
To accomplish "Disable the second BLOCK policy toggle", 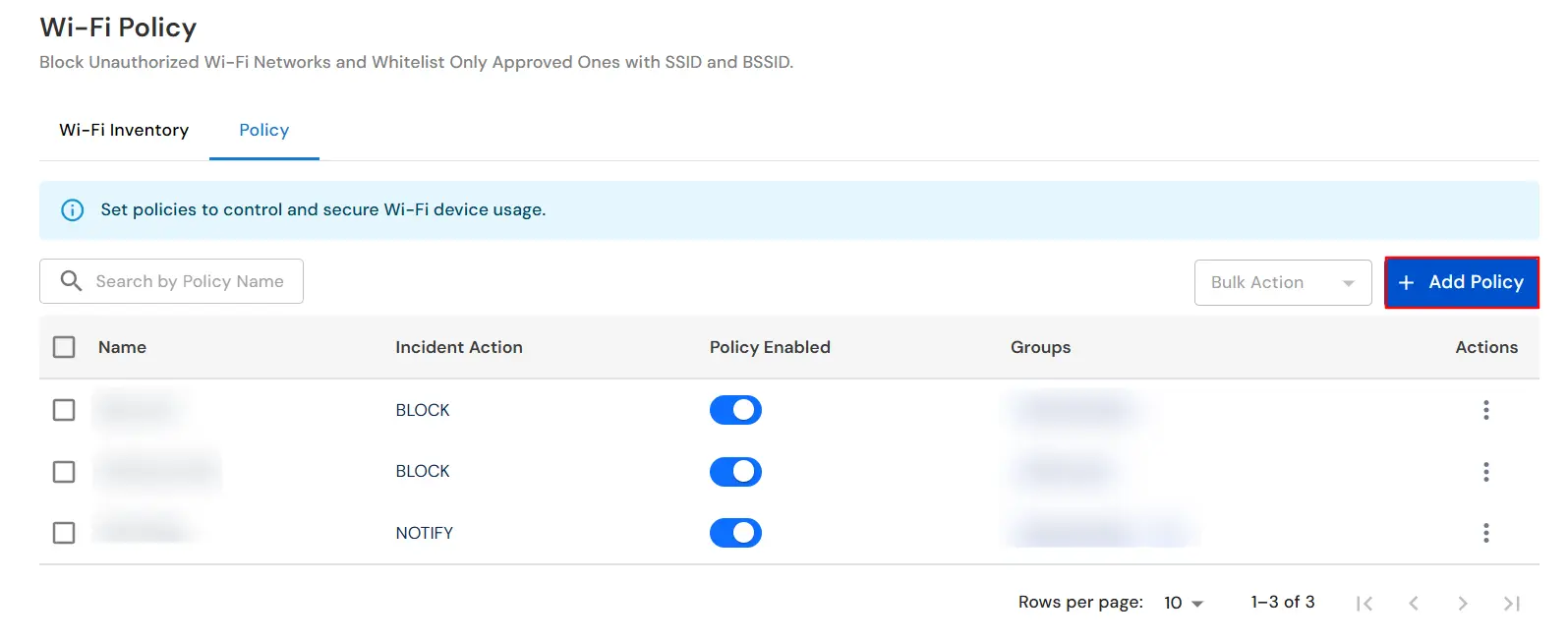I will 735,472.
